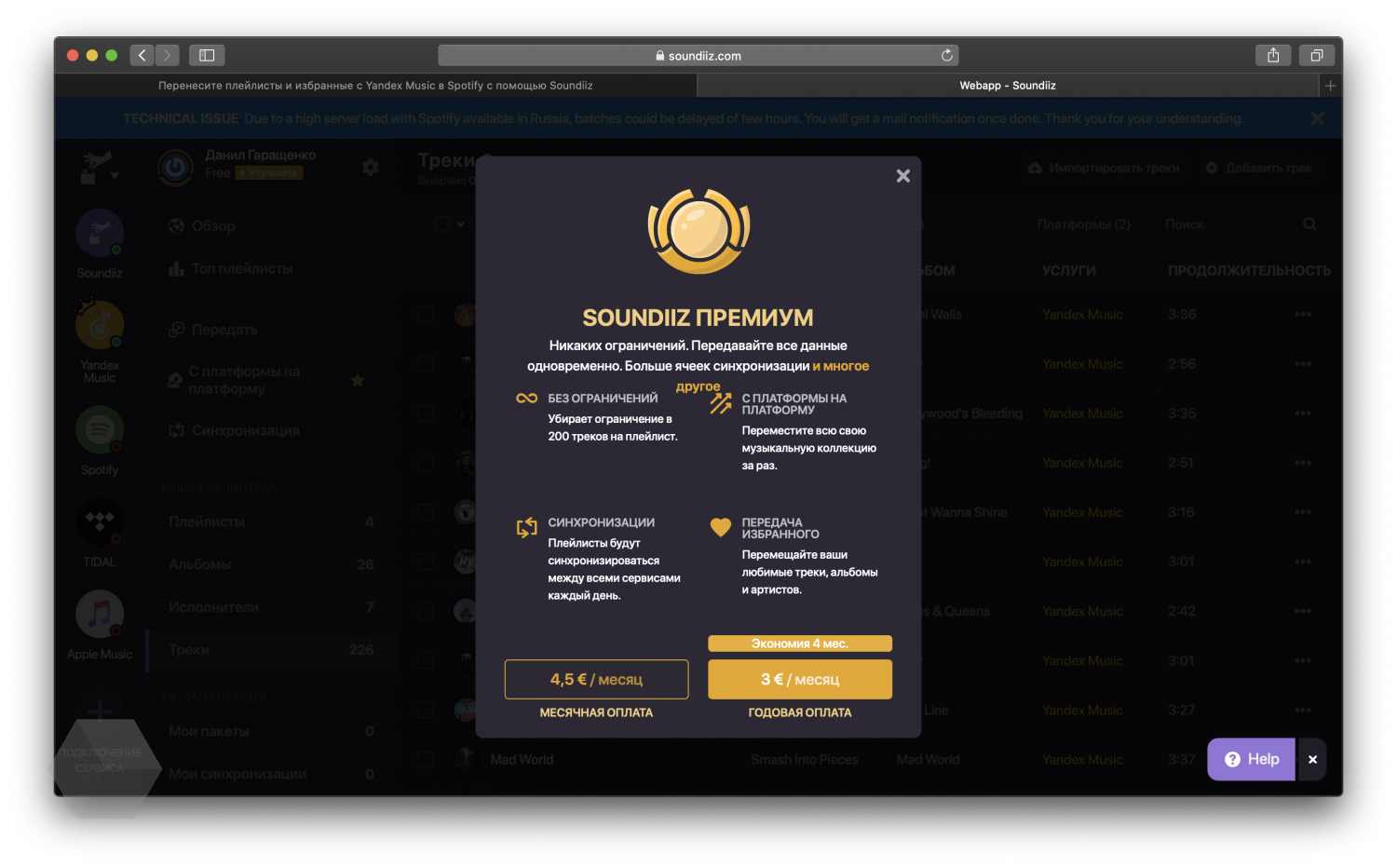Click the Smash Into Pieces artist name
Screen dimensions: 1397x868
click(x=805, y=759)
